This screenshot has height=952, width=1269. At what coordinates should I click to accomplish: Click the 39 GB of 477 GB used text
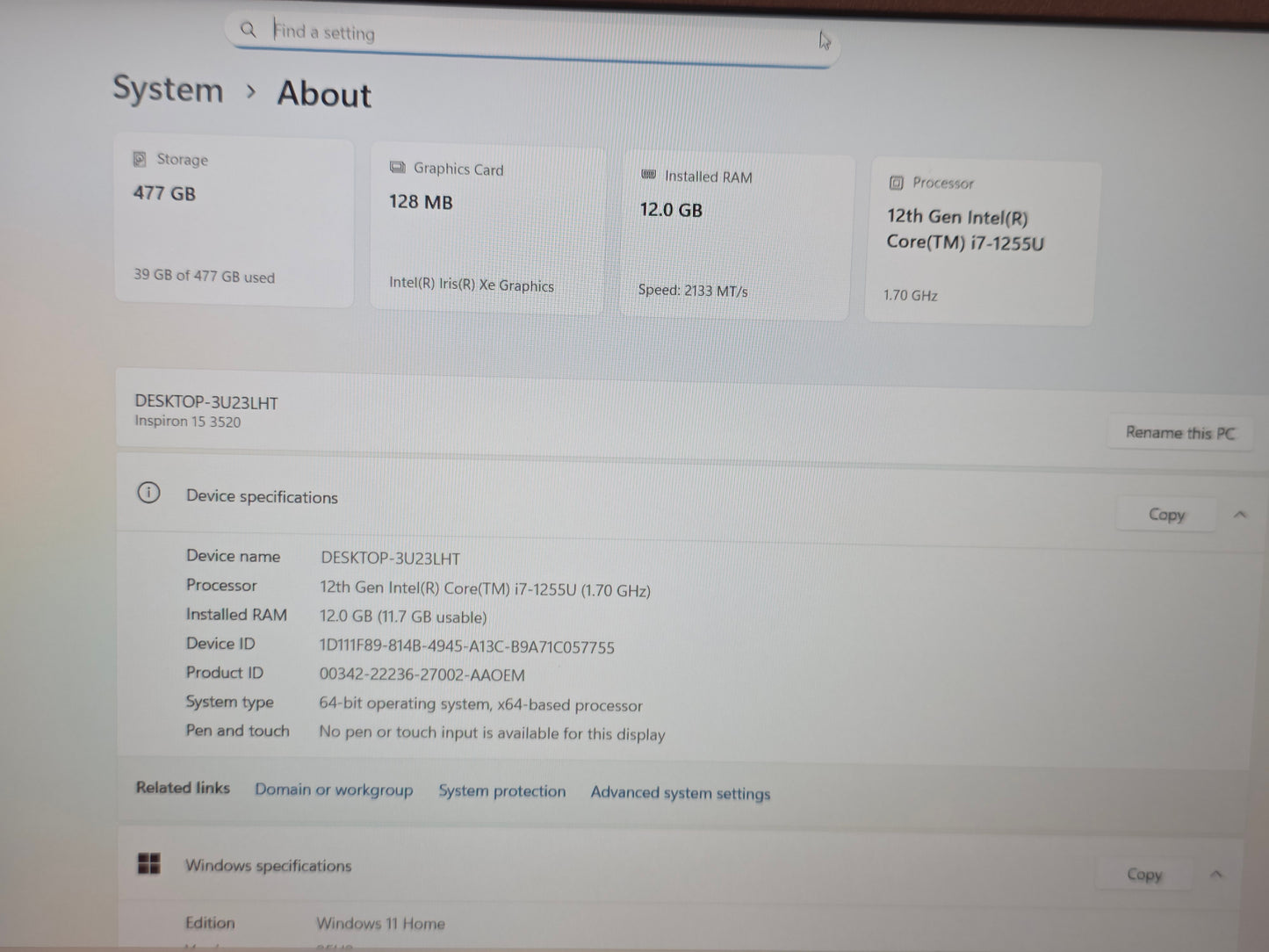[204, 276]
